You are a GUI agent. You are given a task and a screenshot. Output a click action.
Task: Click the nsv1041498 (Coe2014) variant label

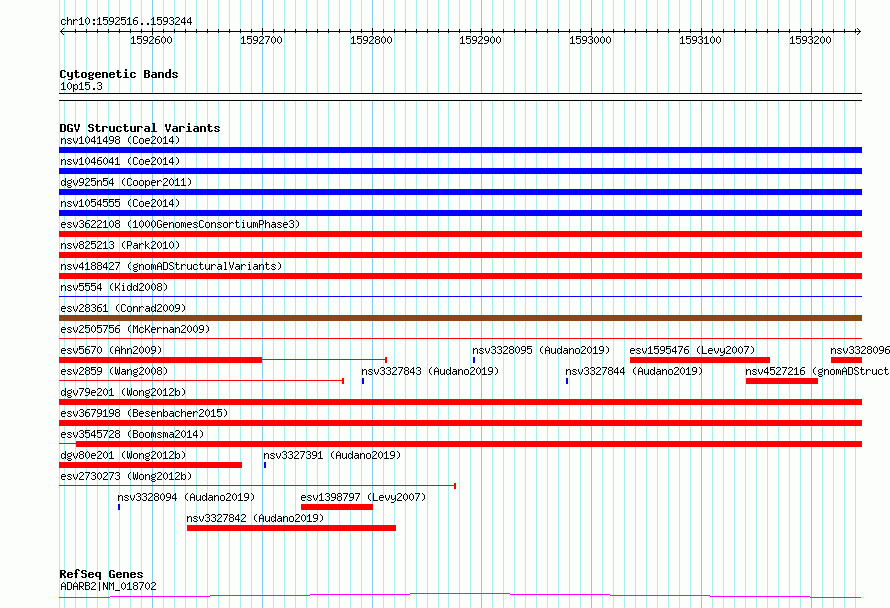pyautogui.click(x=120, y=140)
